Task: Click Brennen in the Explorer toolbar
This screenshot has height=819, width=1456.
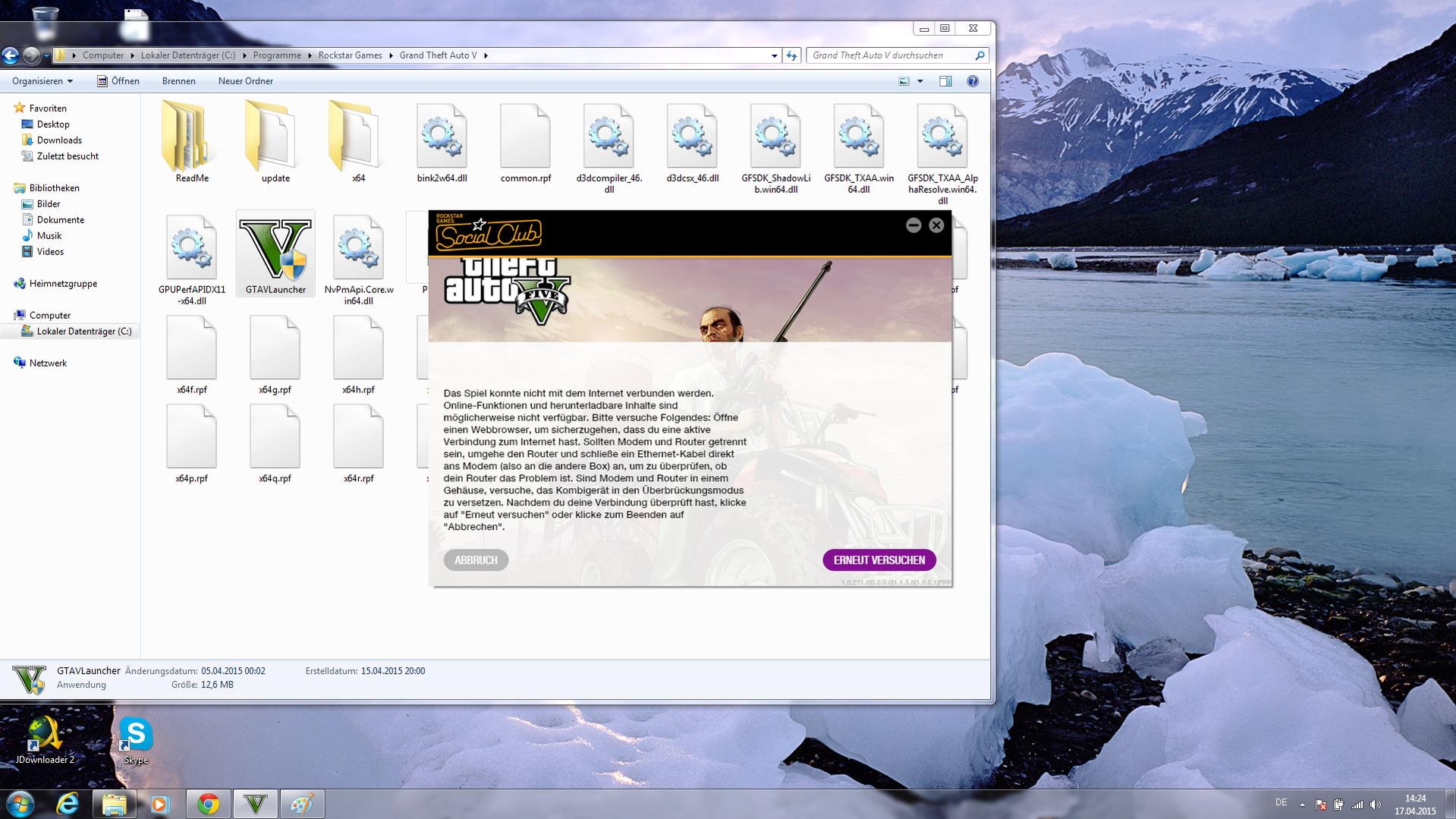Action: 179,81
